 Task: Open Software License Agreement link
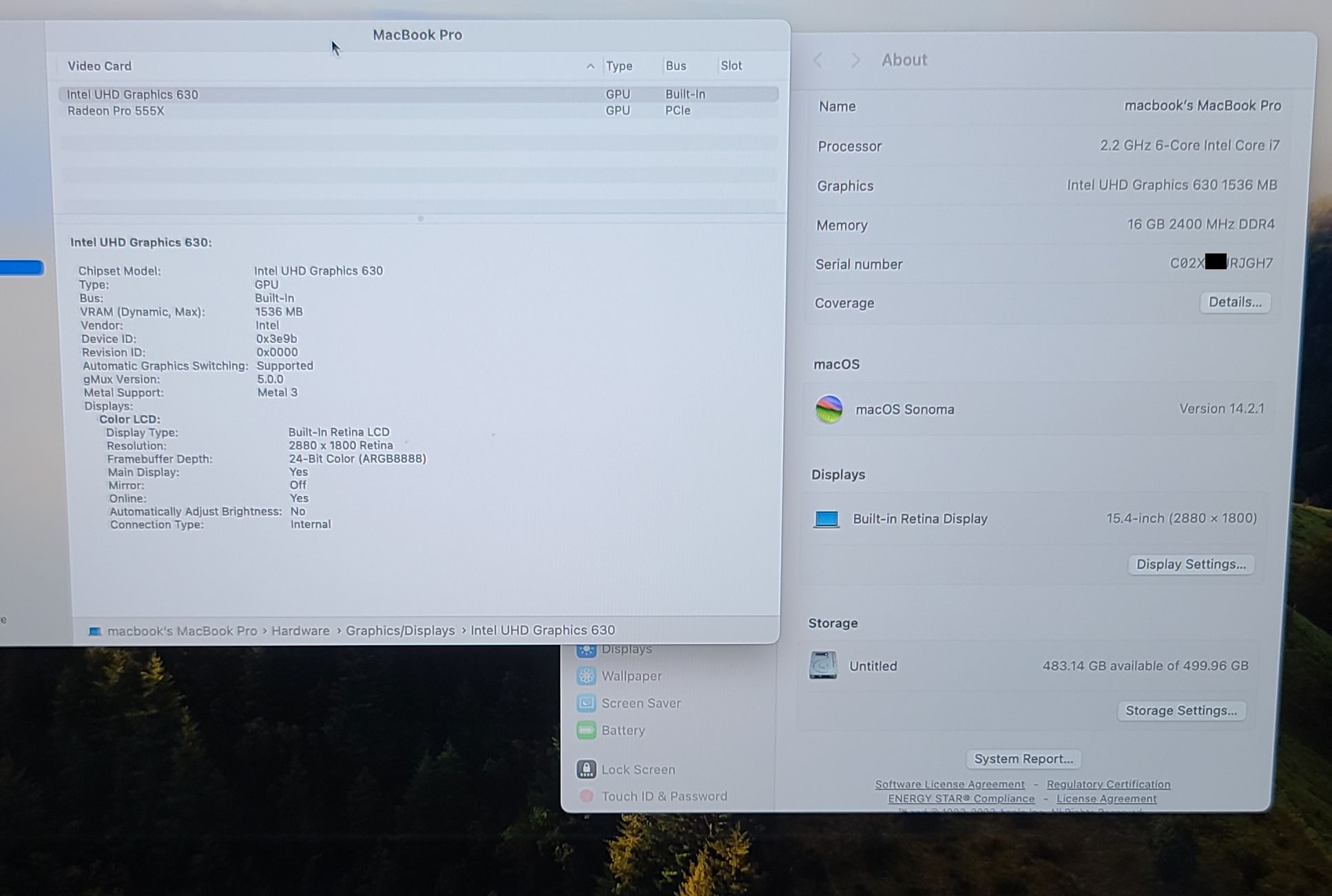pyautogui.click(x=949, y=784)
